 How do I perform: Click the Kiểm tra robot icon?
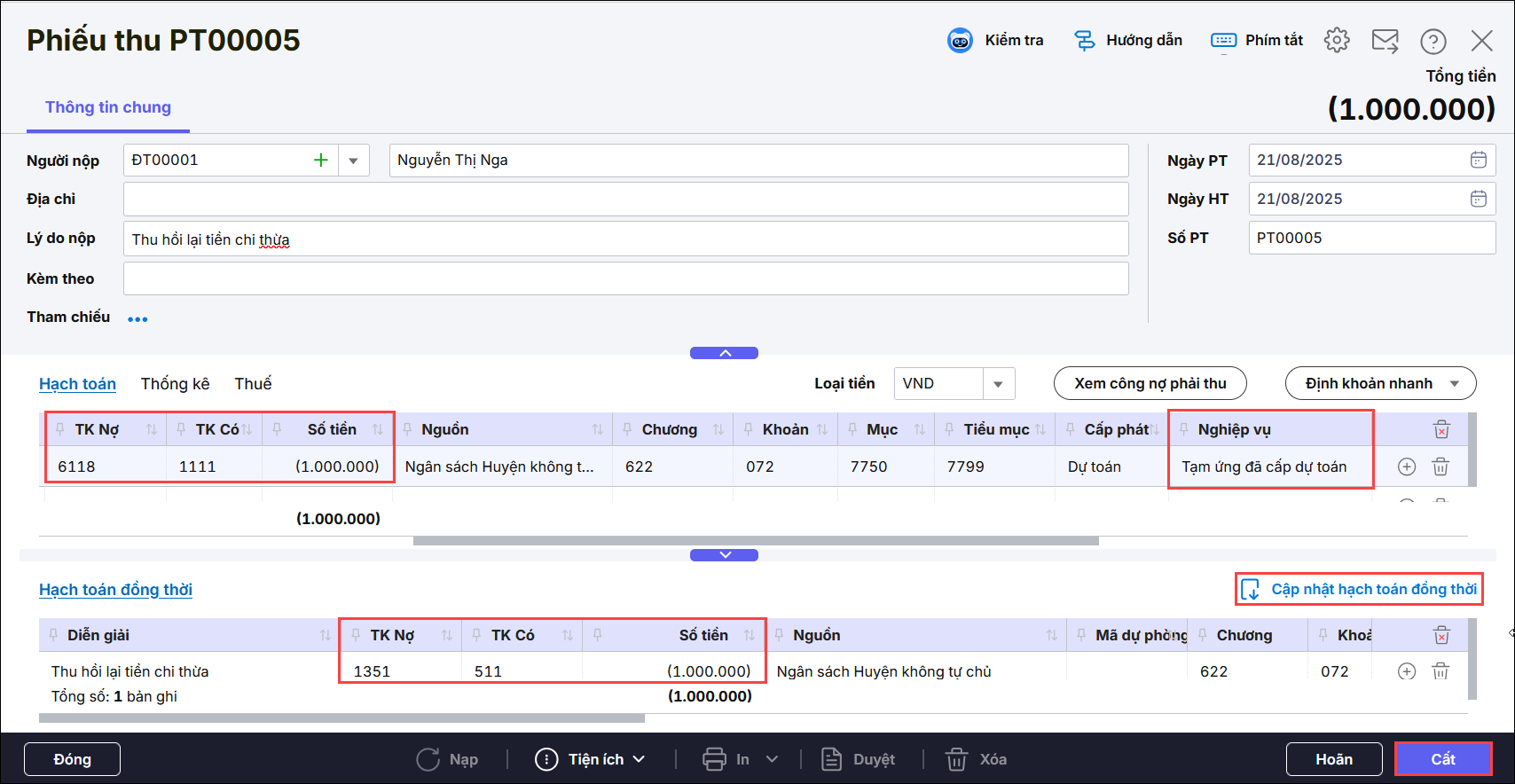pyautogui.click(x=960, y=41)
